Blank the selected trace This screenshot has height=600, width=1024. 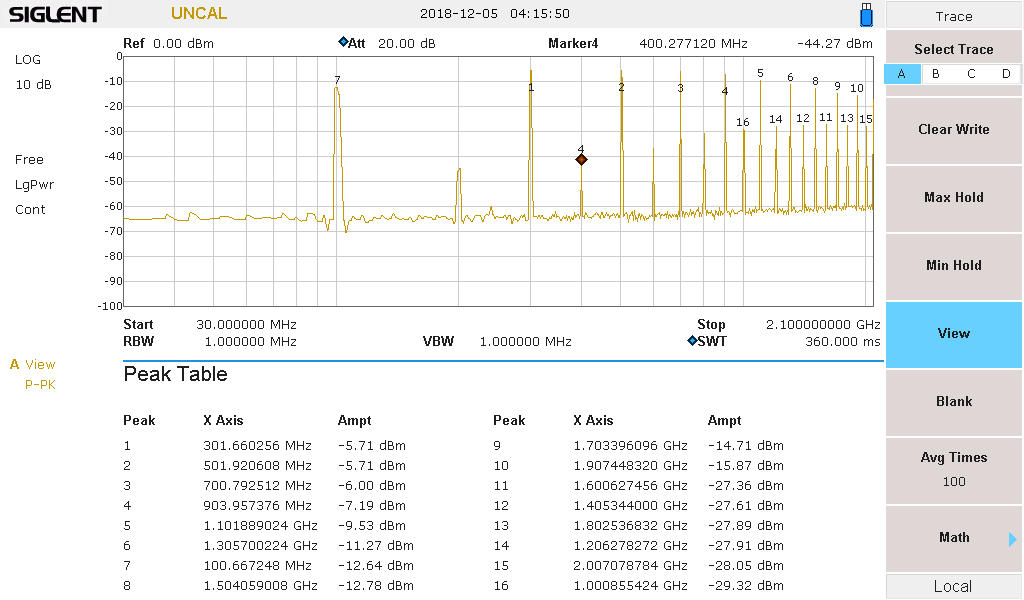pyautogui.click(x=953, y=401)
